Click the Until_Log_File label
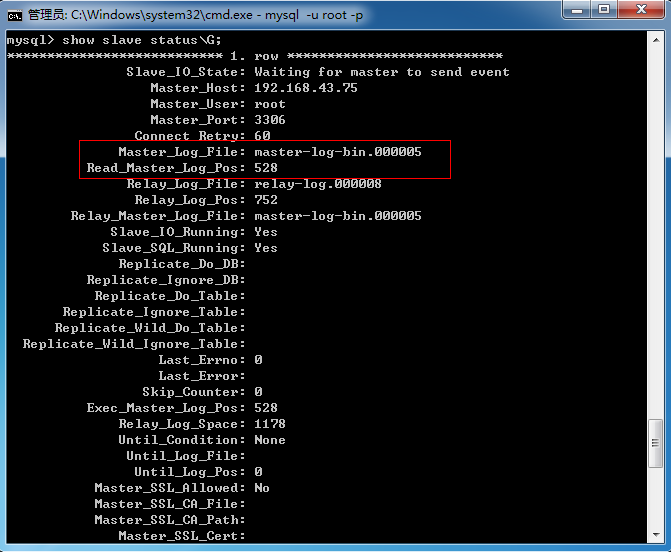 186,456
